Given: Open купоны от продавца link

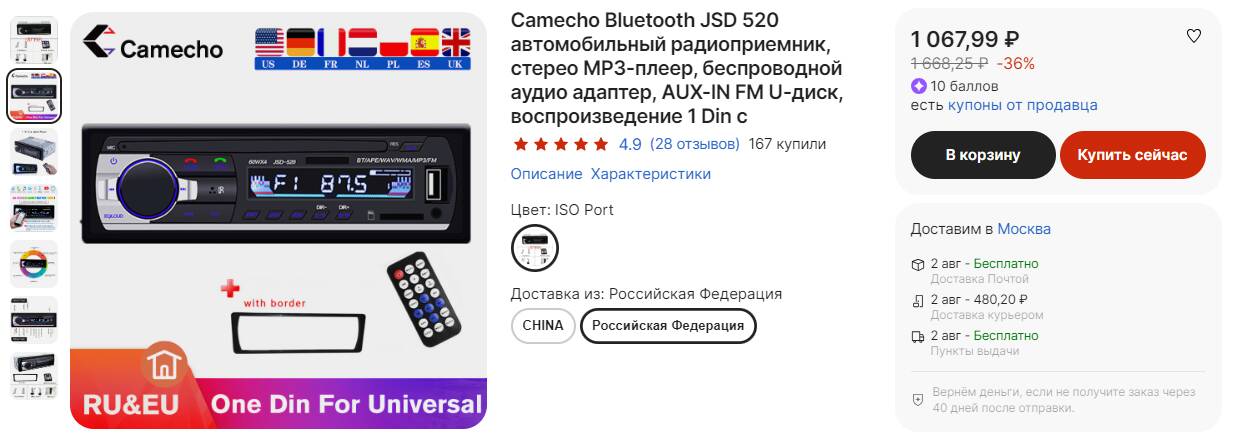Looking at the screenshot, I should 1022,105.
